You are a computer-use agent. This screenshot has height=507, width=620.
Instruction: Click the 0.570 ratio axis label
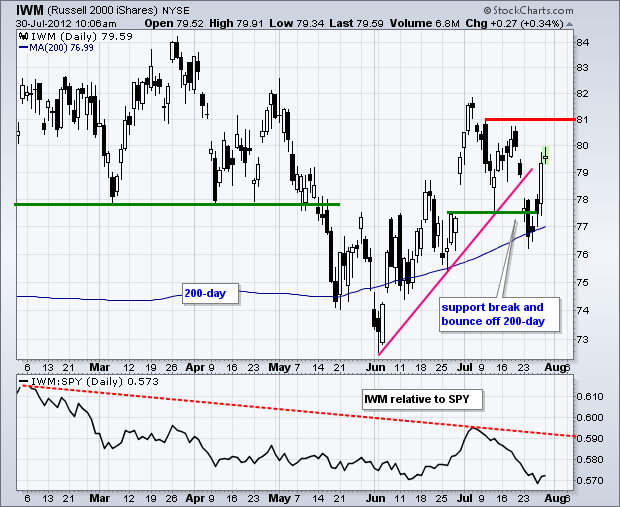[x=589, y=481]
